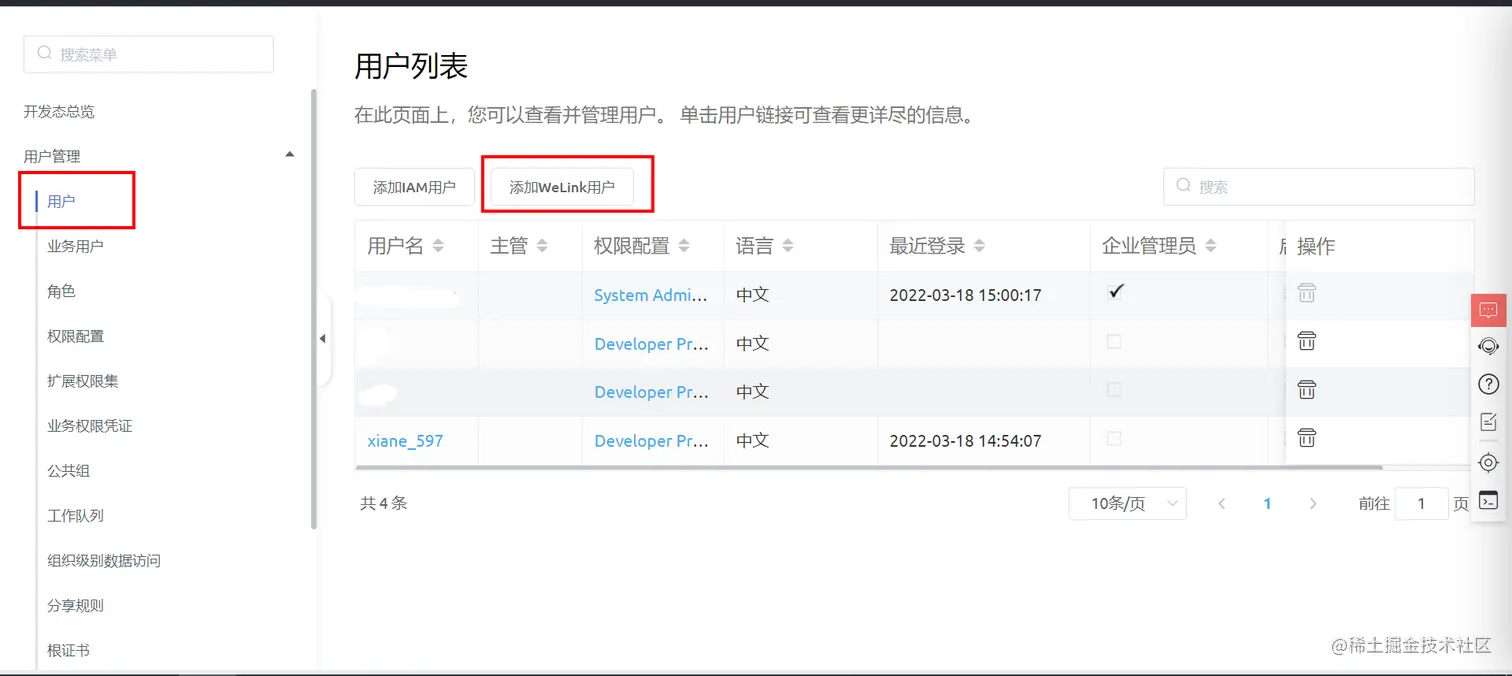Click the delete trash icon in System Admin row
Screen dimensions: 1512x676
tap(1306, 293)
